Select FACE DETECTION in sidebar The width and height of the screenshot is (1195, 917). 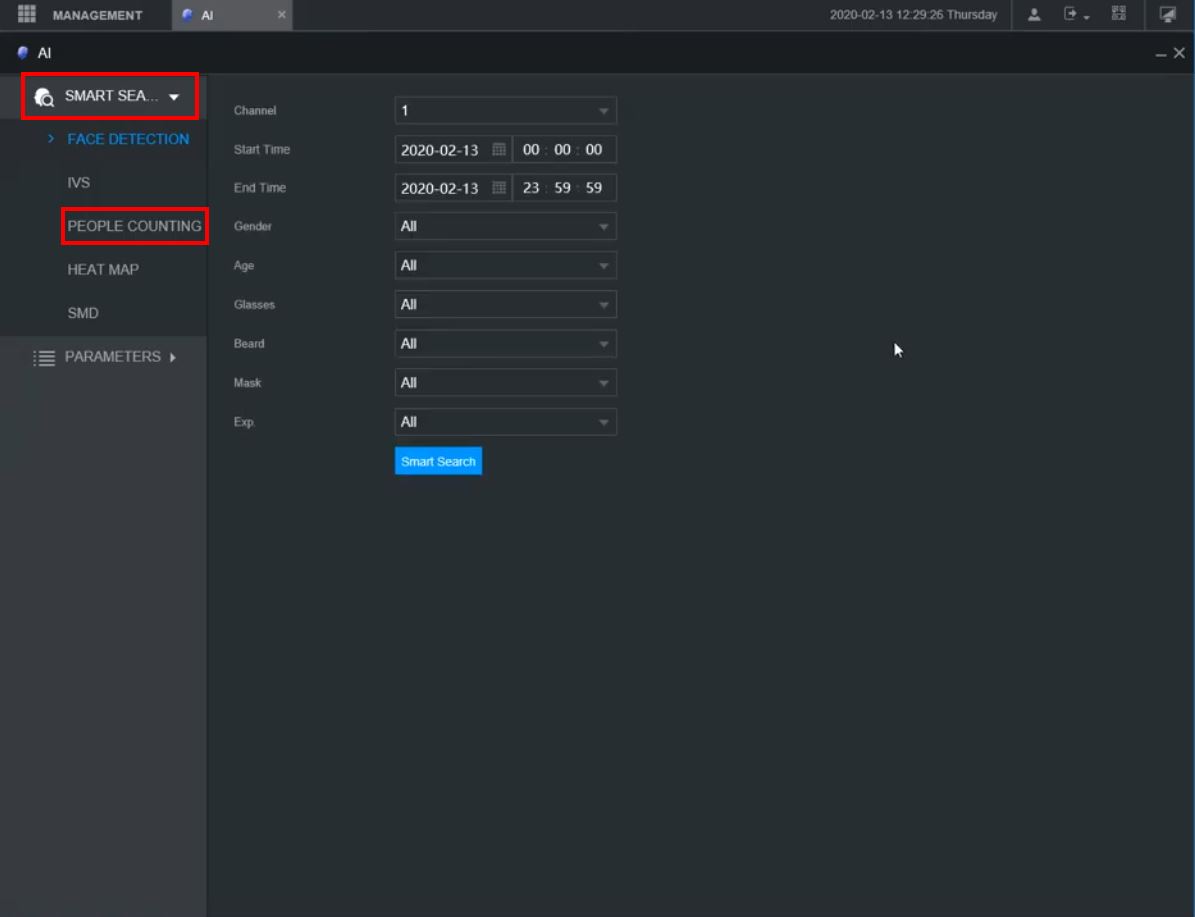point(128,139)
